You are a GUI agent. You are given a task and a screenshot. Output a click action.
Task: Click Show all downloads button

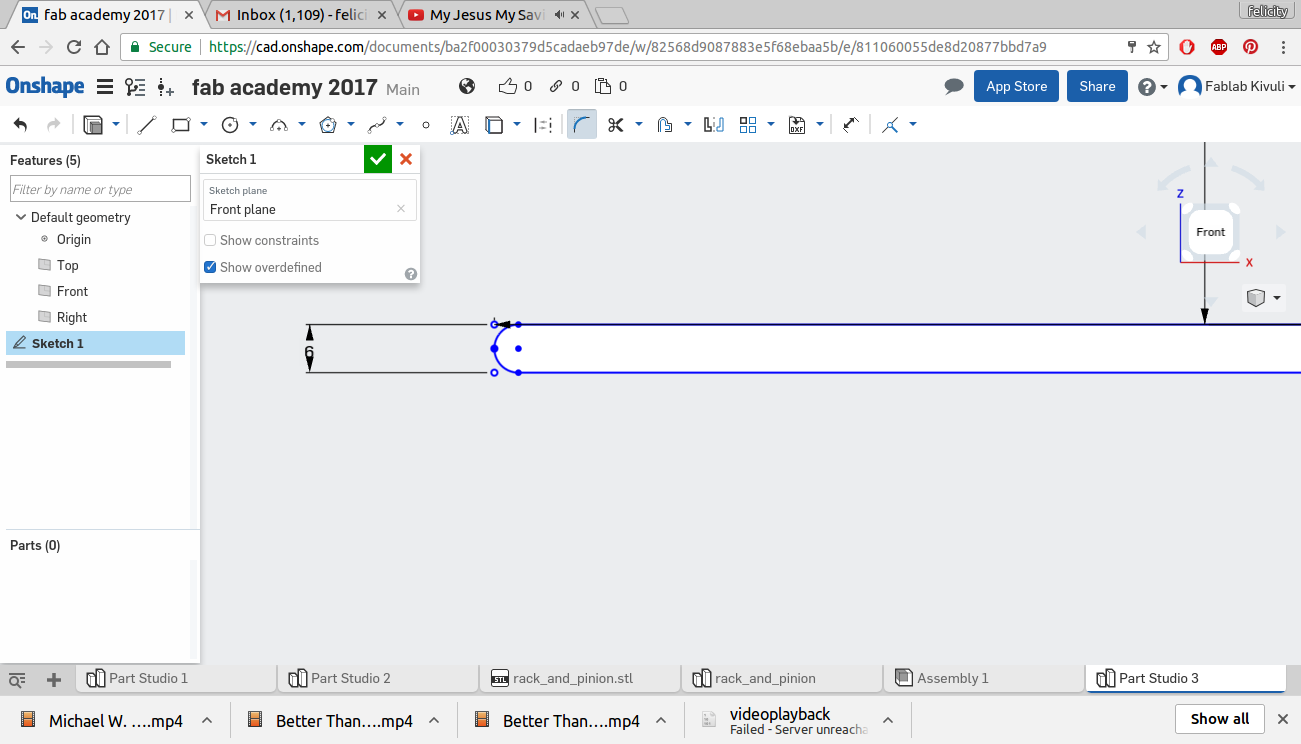pyautogui.click(x=1220, y=719)
